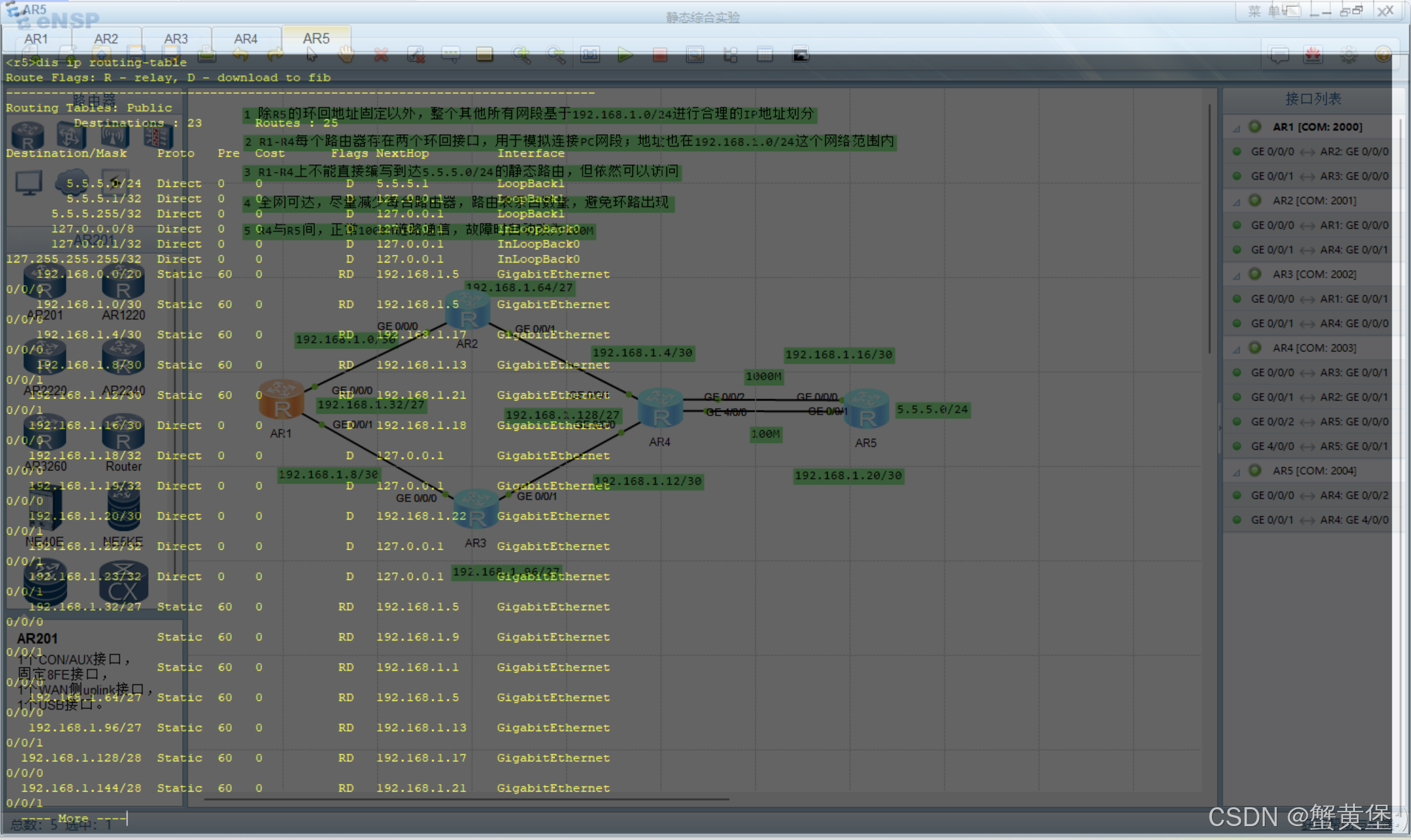Click the red X delete icon
Screen dimensions: 1411x840
point(380,55)
